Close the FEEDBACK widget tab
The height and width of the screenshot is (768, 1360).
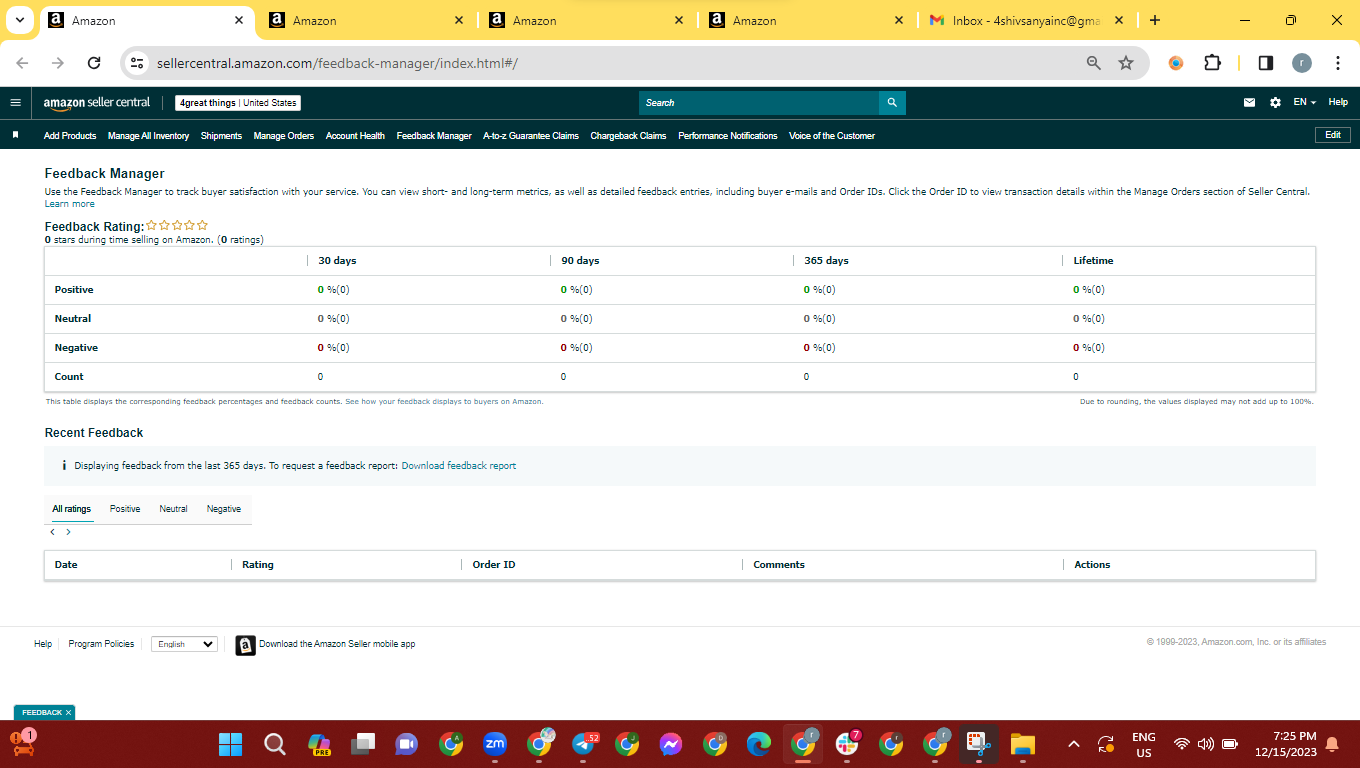pyautogui.click(x=68, y=713)
